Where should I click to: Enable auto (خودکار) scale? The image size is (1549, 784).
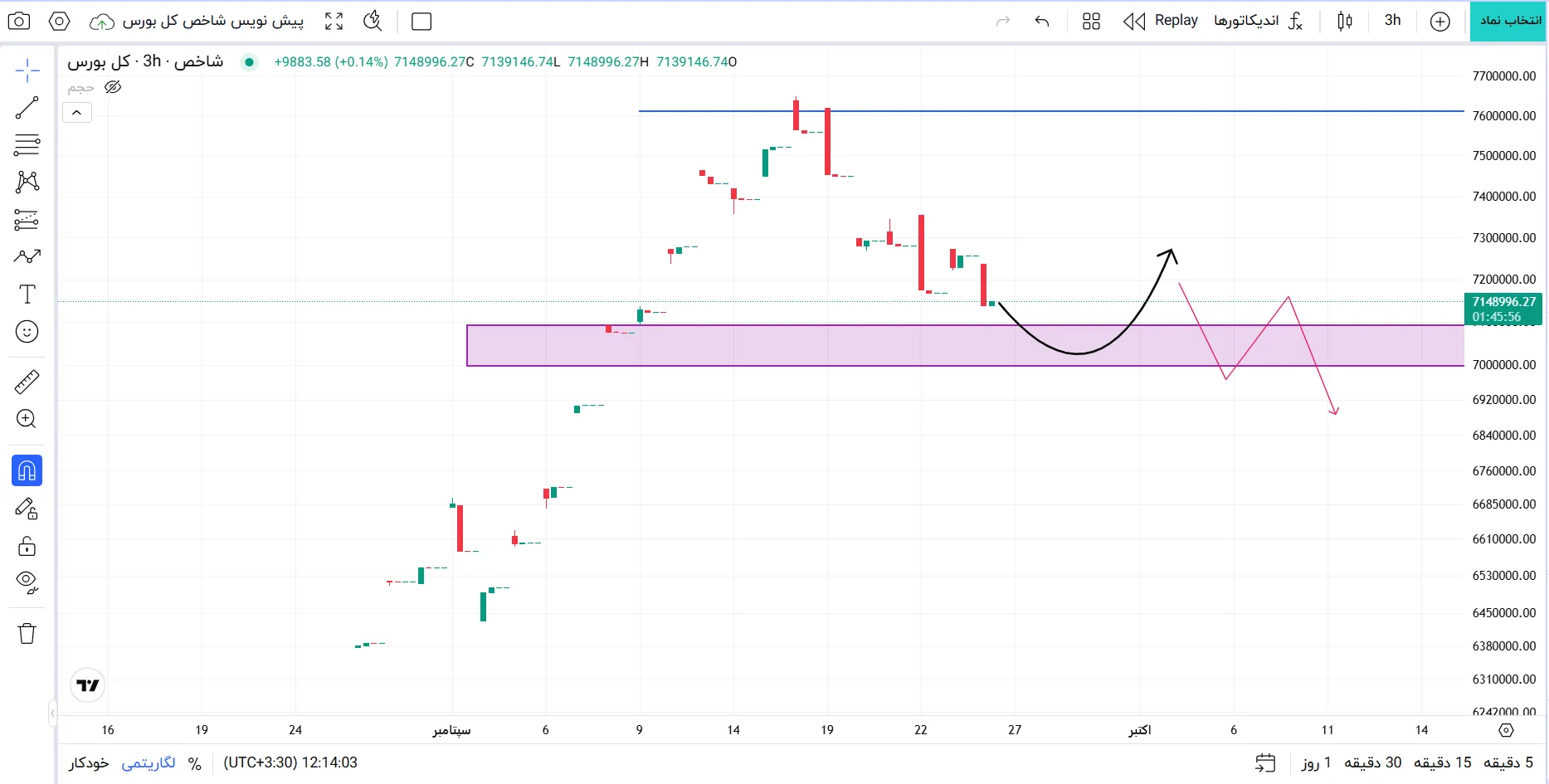click(89, 763)
